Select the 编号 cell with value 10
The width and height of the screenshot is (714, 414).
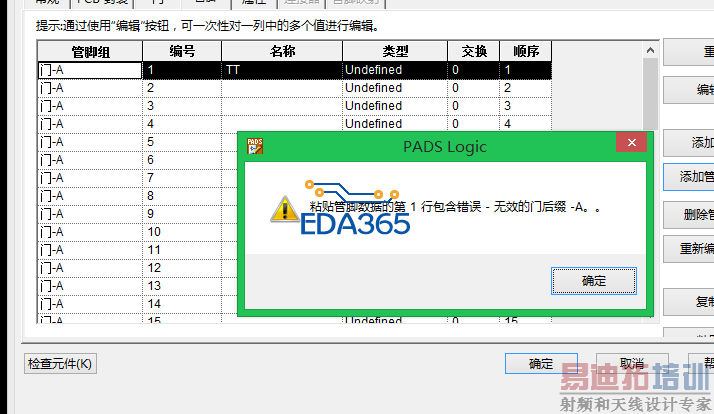182,232
